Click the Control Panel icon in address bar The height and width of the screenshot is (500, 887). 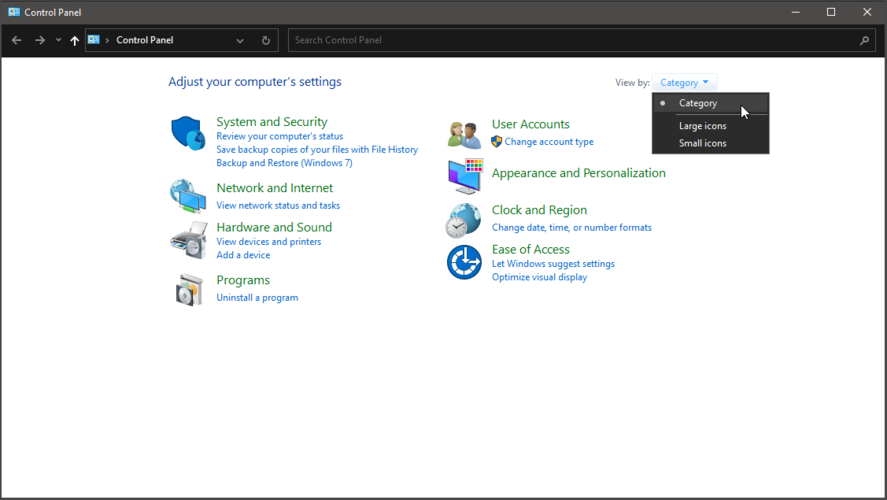point(94,40)
